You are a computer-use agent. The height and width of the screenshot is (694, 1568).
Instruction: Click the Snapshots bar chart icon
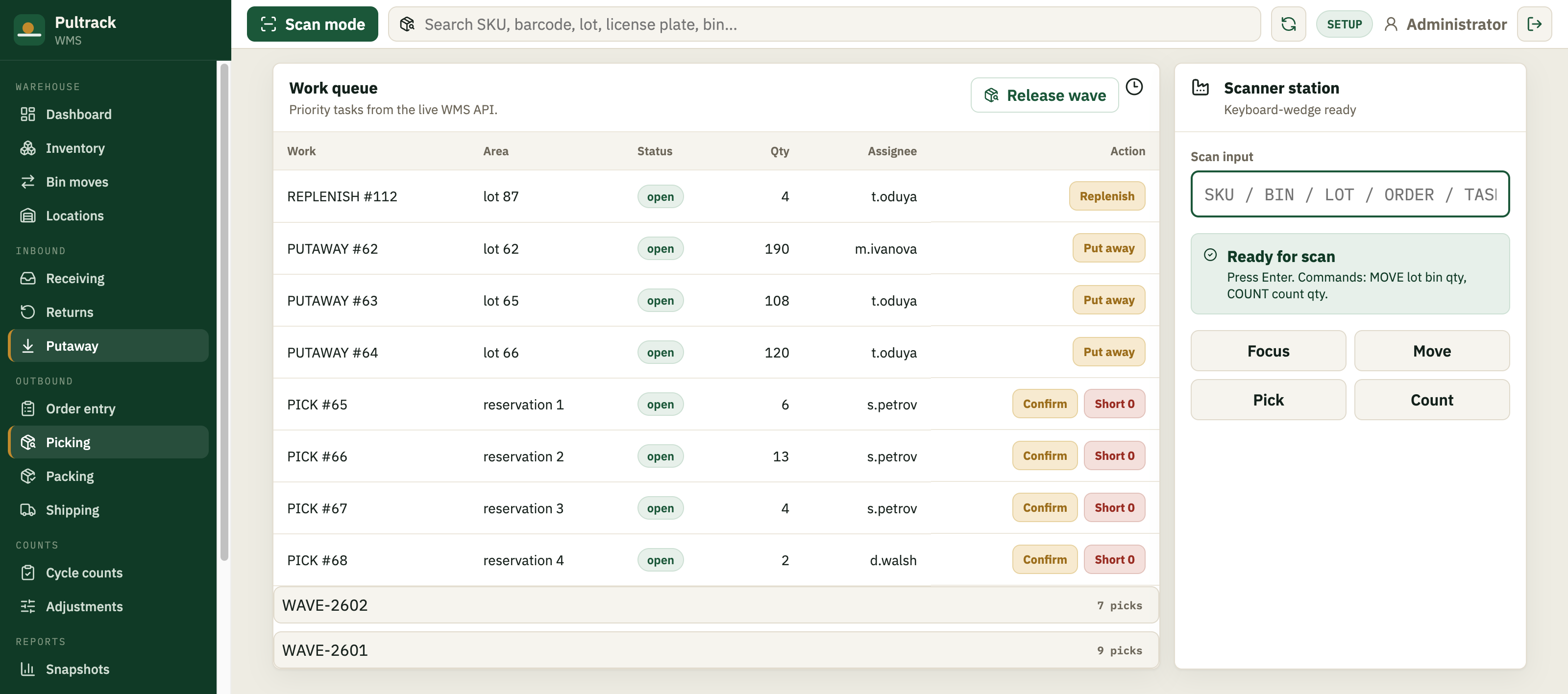coord(28,669)
